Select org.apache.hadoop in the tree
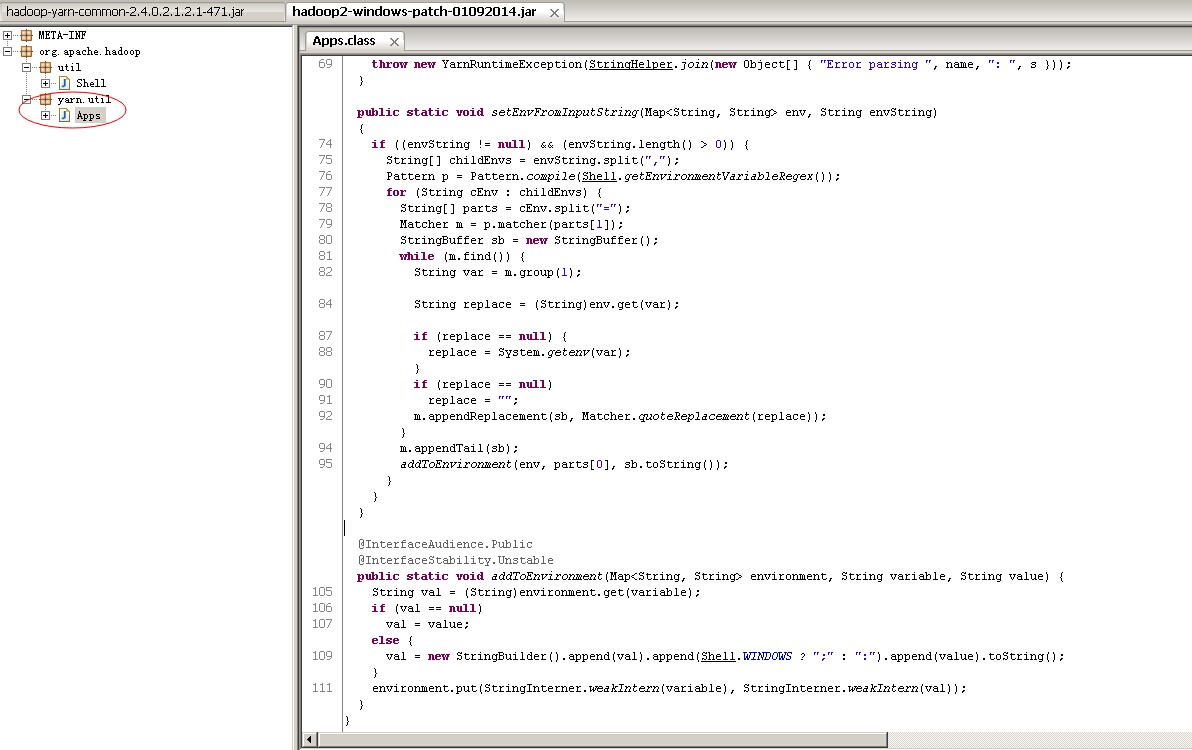 [x=90, y=51]
